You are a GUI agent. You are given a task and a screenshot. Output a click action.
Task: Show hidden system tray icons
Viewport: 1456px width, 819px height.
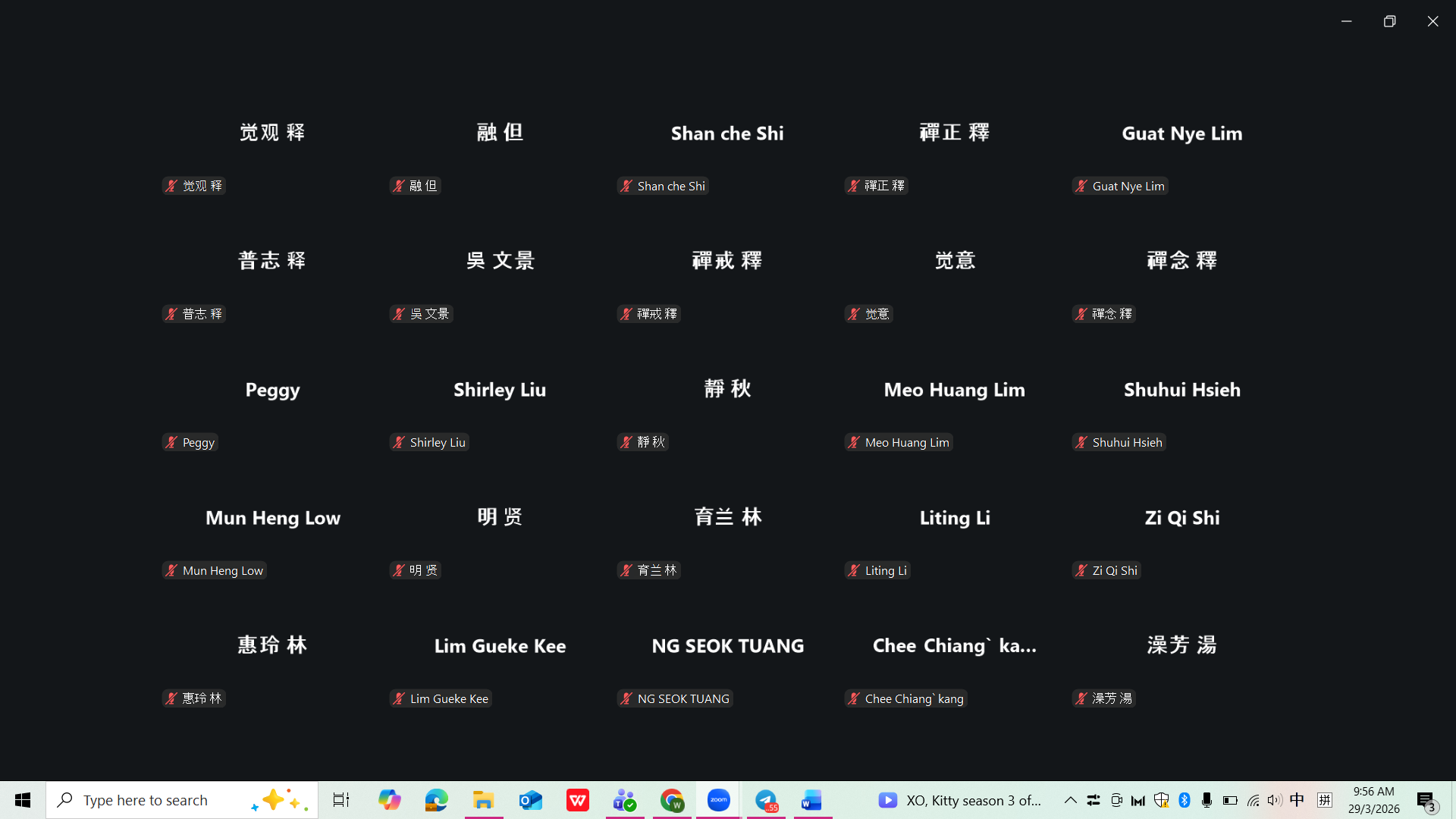(1070, 800)
